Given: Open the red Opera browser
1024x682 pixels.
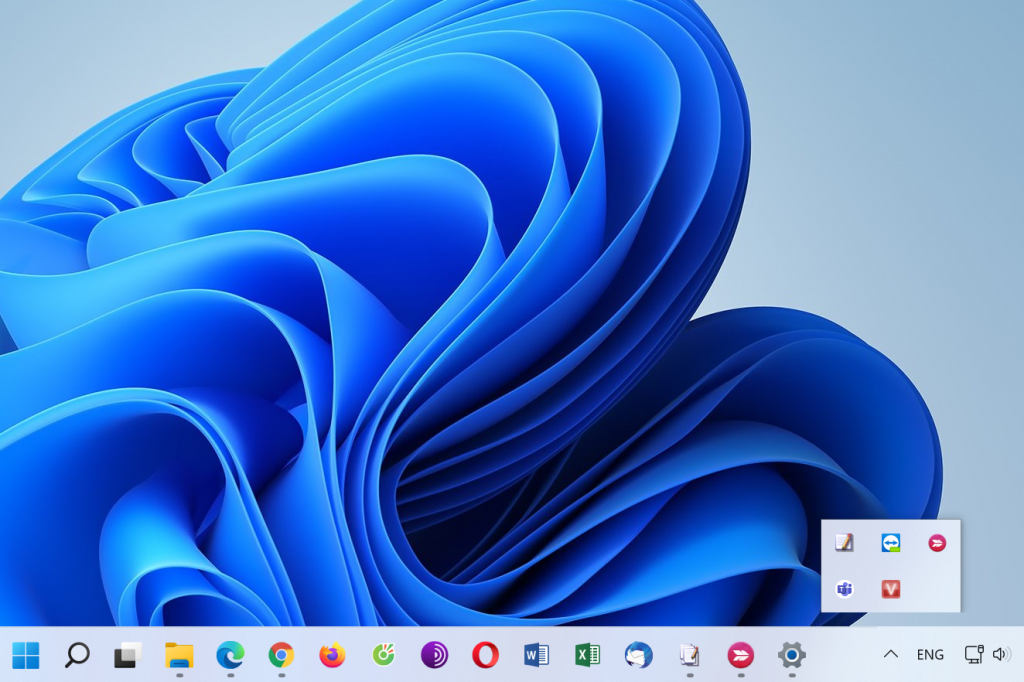Looking at the screenshot, I should [x=485, y=655].
